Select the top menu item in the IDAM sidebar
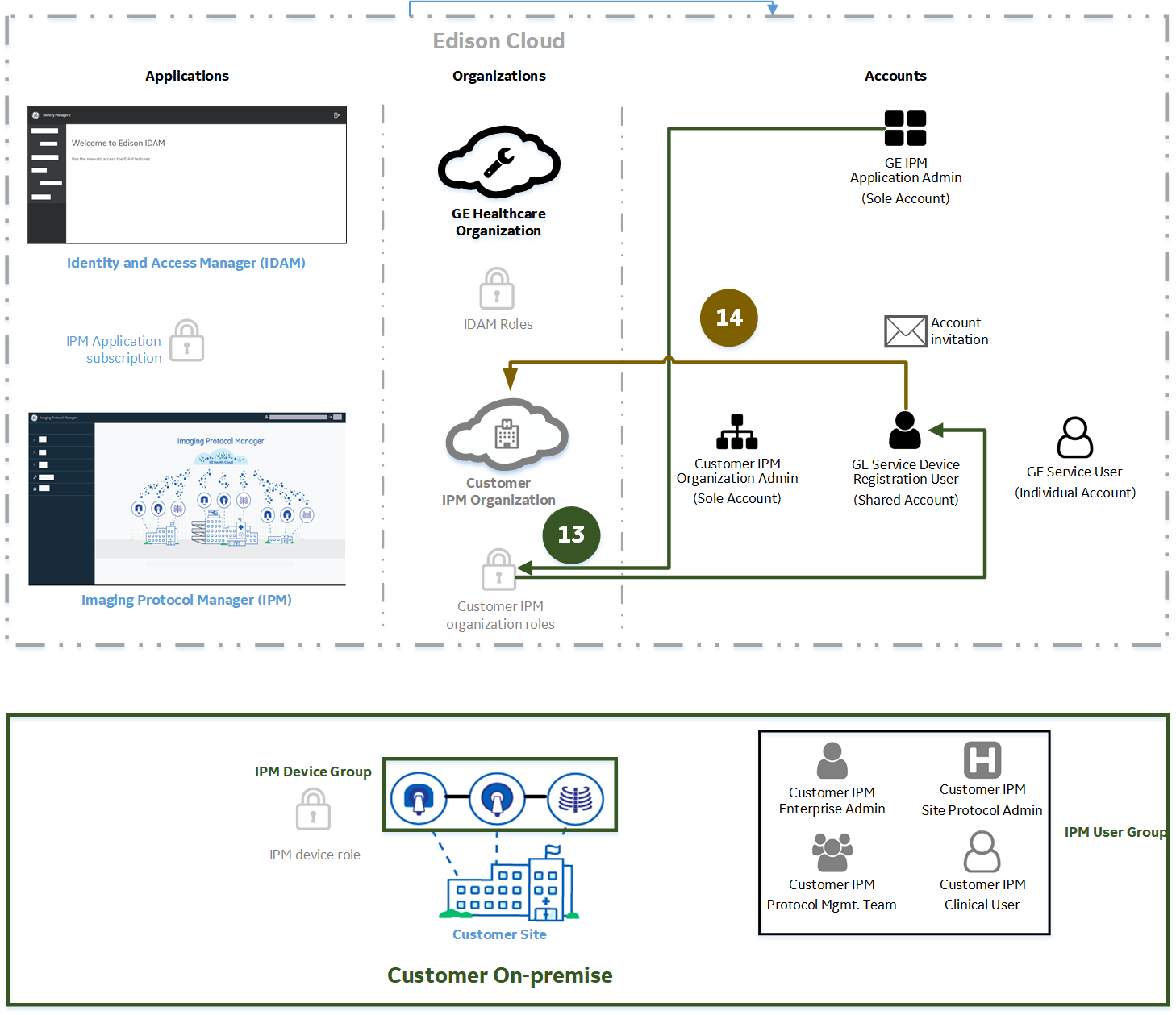Viewport: 1176px width, 1015px height. [x=45, y=131]
